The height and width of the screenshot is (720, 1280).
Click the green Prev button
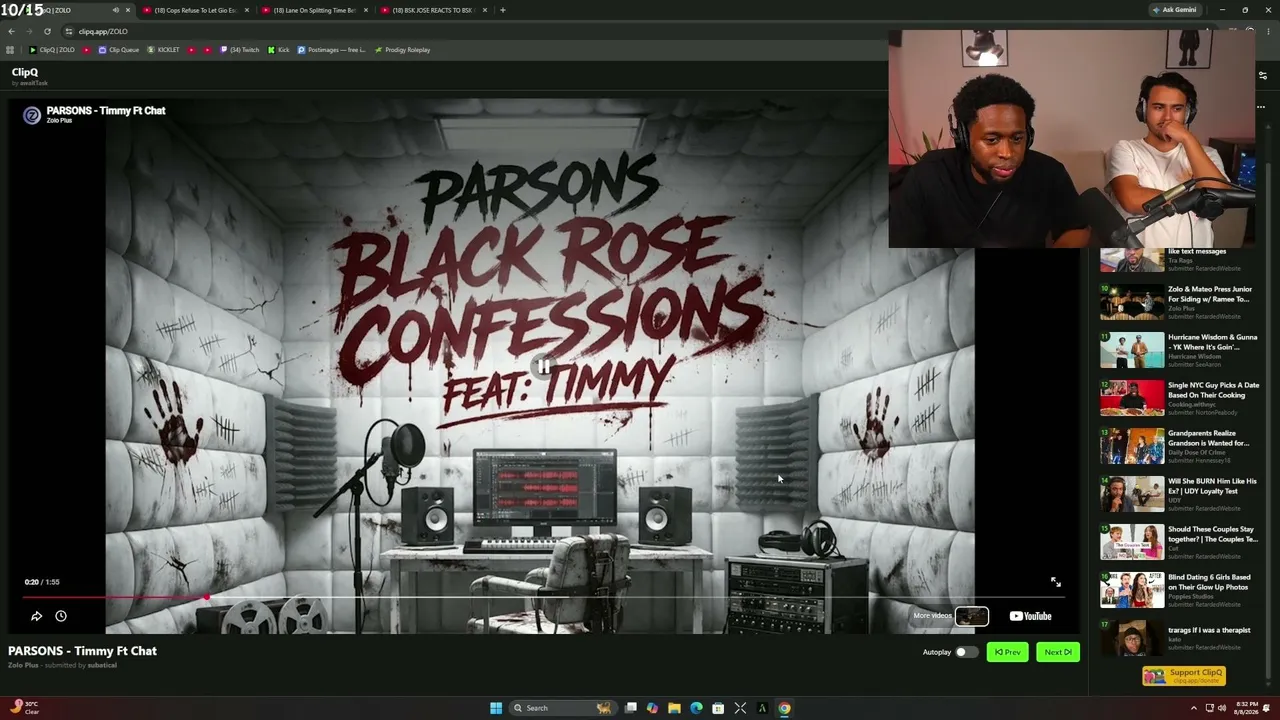[x=1007, y=652]
